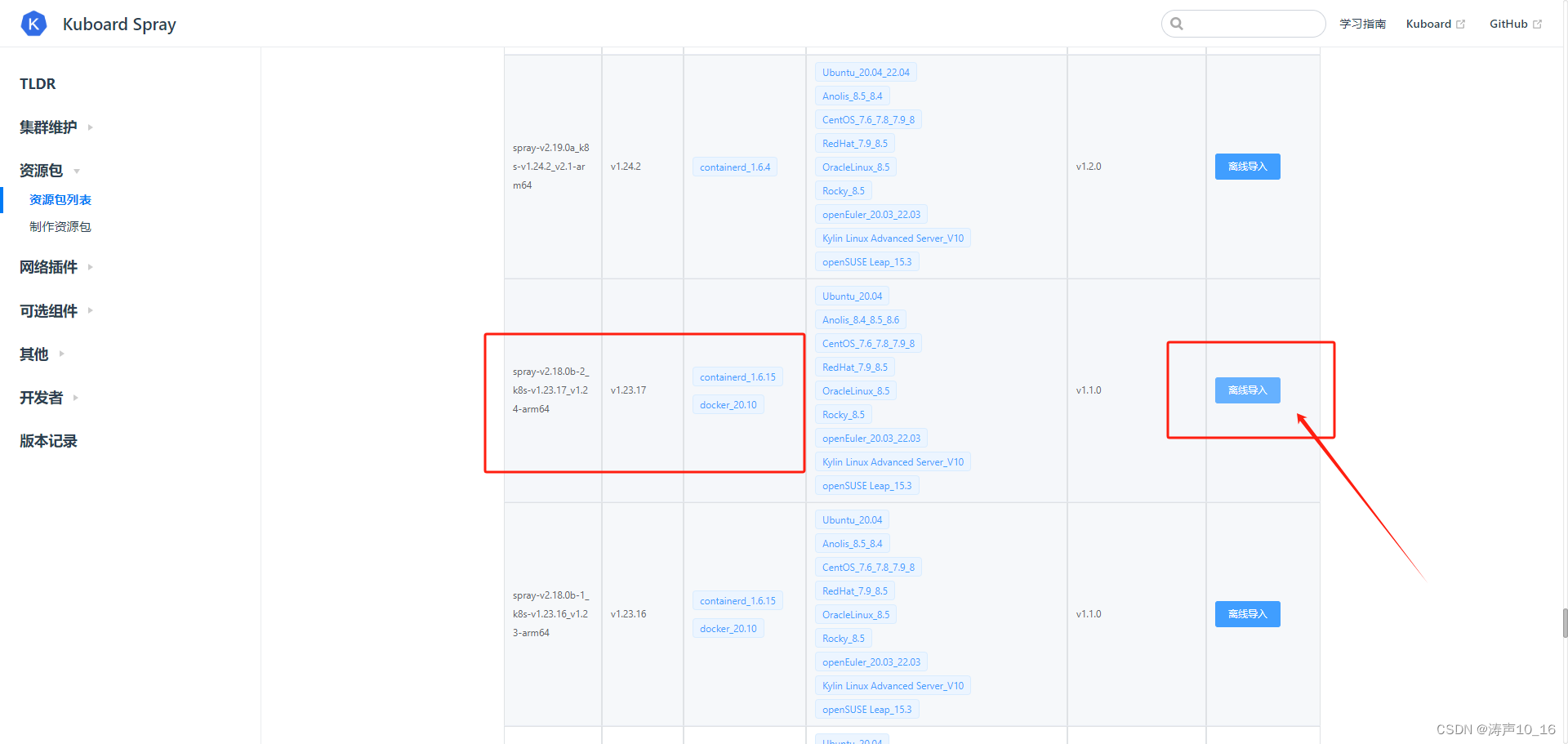Click the containerd_1.6.4 tag
The height and width of the screenshot is (744, 1568).
[735, 167]
